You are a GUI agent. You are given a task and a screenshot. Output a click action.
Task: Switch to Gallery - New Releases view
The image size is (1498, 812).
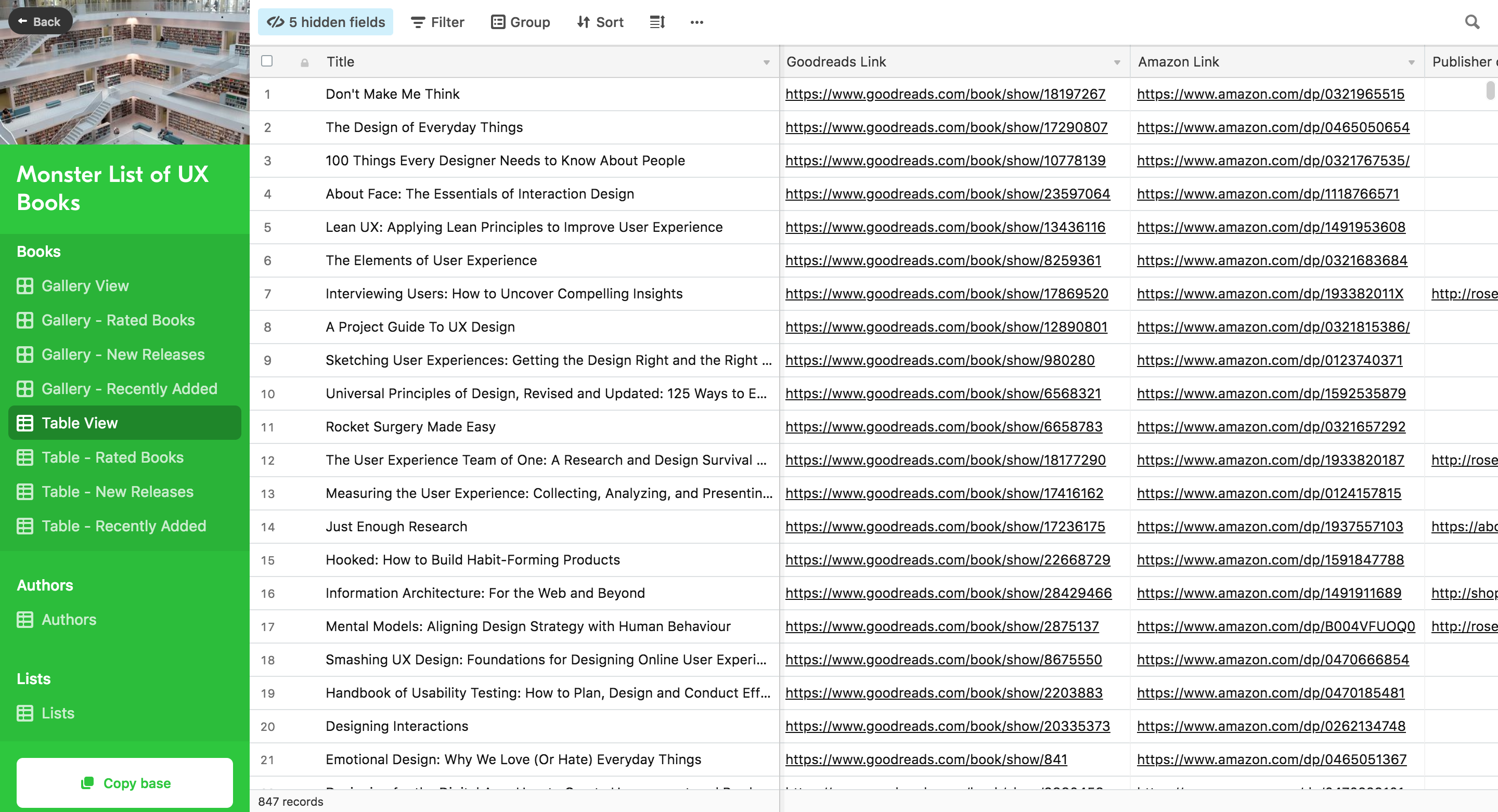pyautogui.click(x=124, y=355)
